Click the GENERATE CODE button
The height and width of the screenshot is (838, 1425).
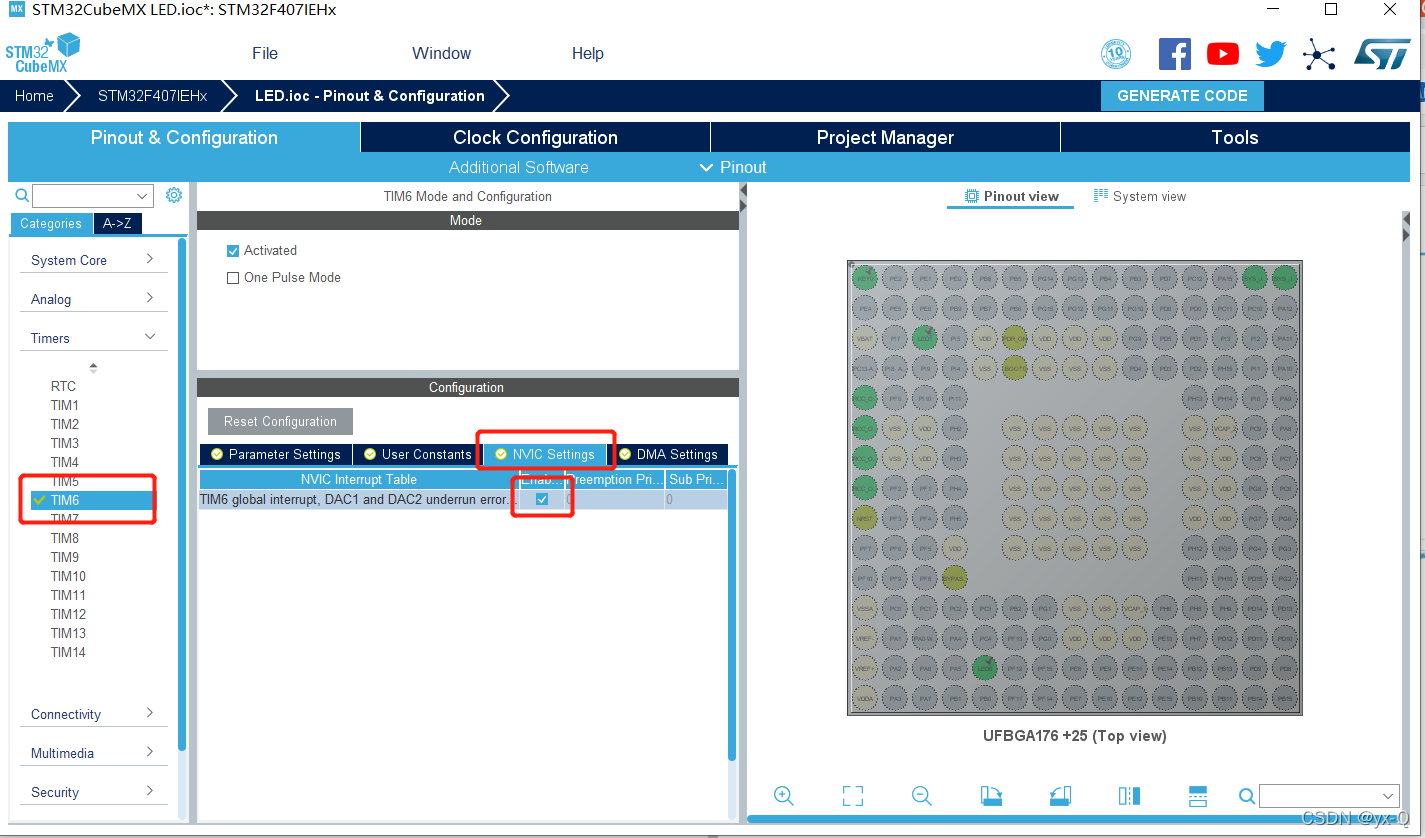pyautogui.click(x=1182, y=96)
